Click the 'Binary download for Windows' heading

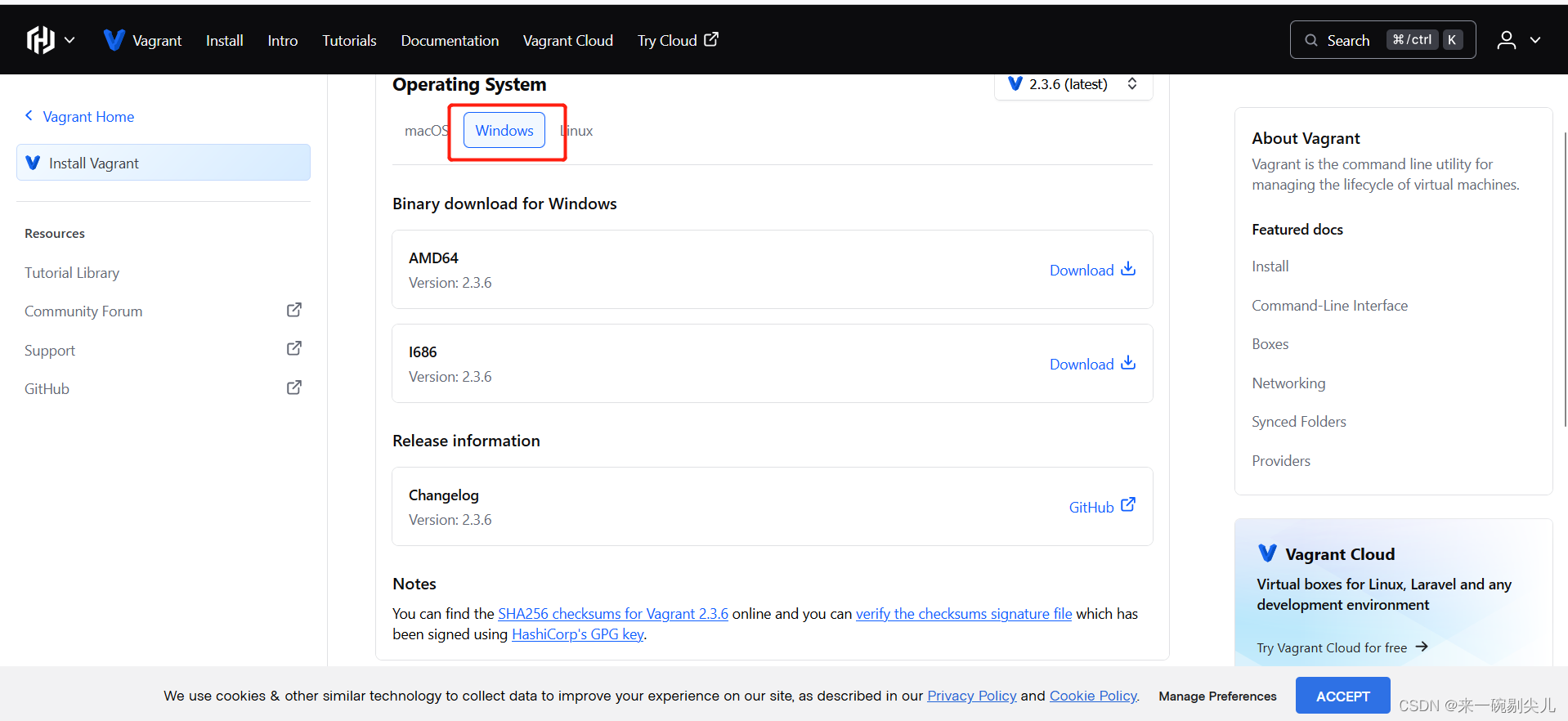click(504, 204)
